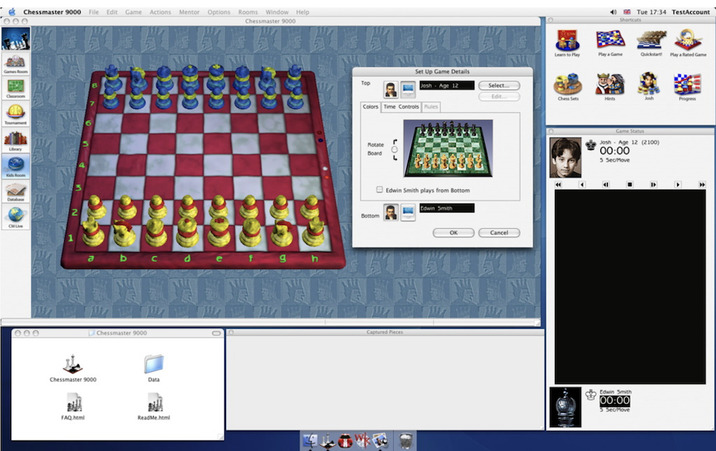The image size is (716, 451).
Task: Enable Edwin Smith plays from Bottom
Action: (x=379, y=189)
